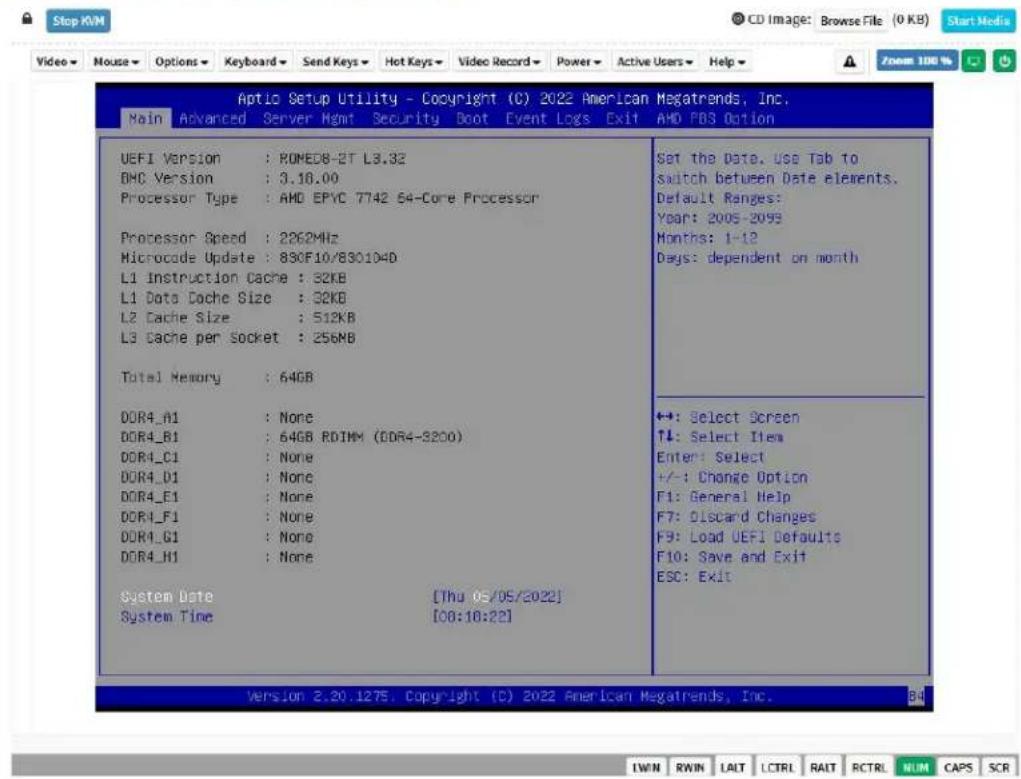Click the Processor Speed 2262MHz value

(x=309, y=238)
